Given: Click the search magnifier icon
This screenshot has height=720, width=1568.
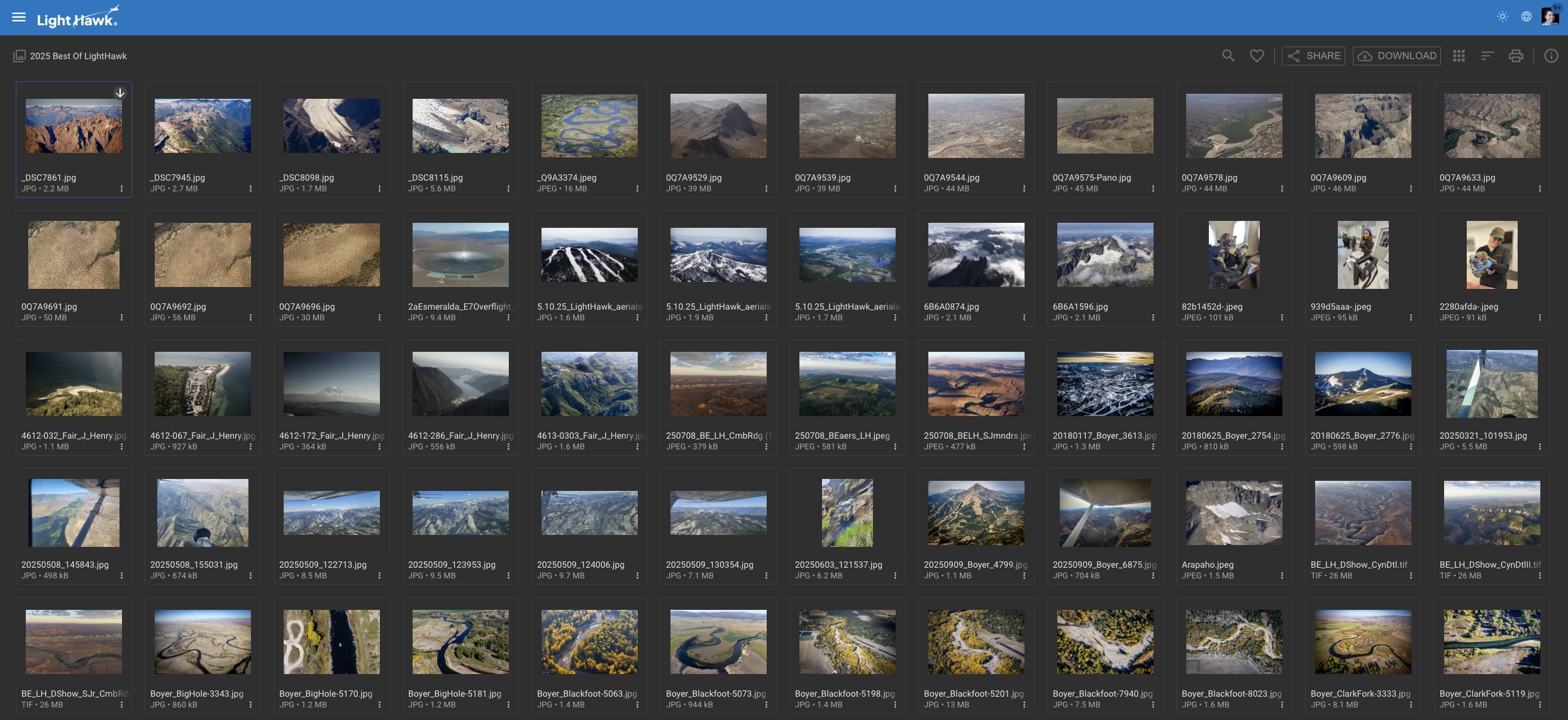Looking at the screenshot, I should coord(1228,56).
